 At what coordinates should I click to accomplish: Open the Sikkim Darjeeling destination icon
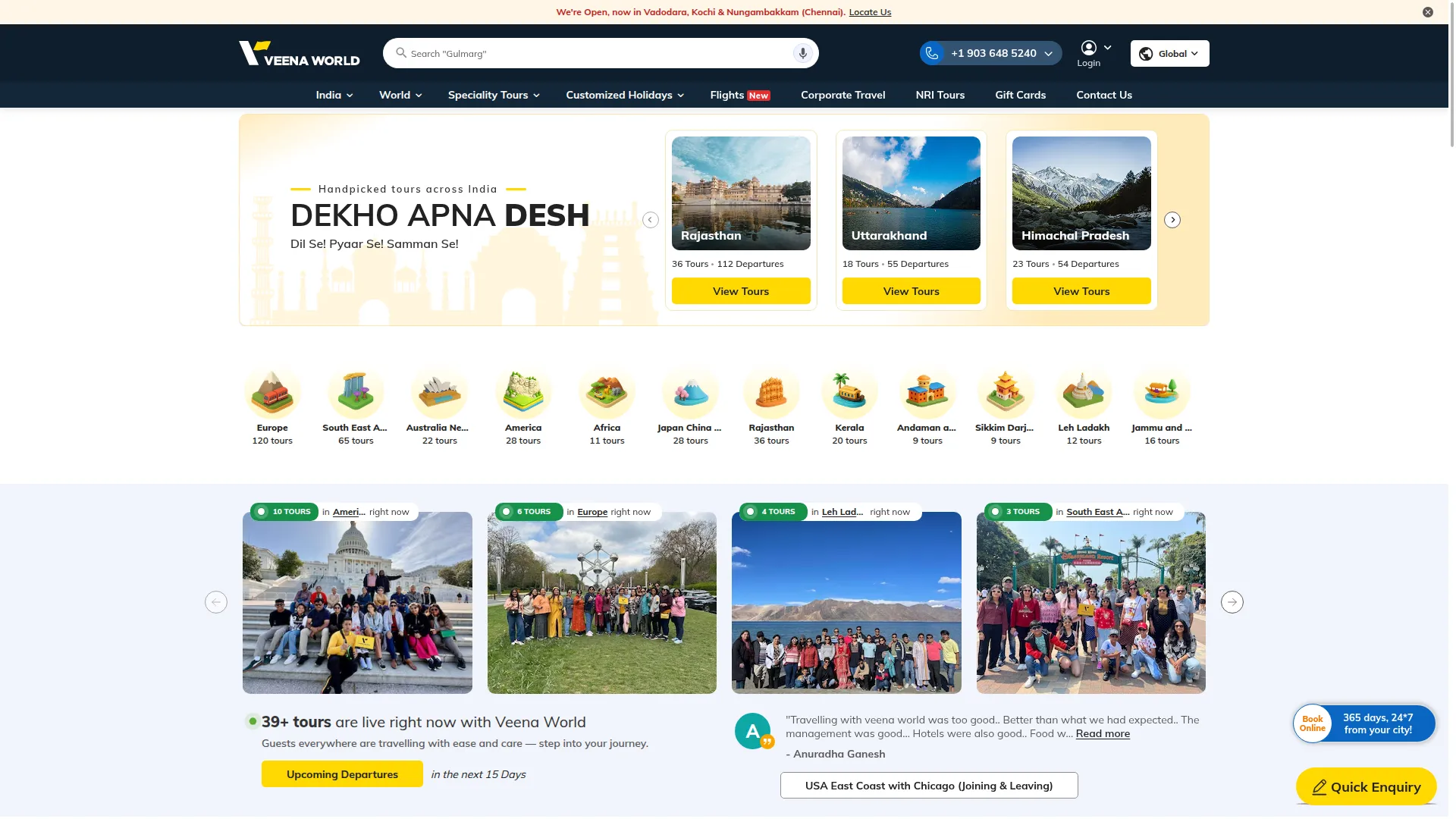(x=1005, y=393)
